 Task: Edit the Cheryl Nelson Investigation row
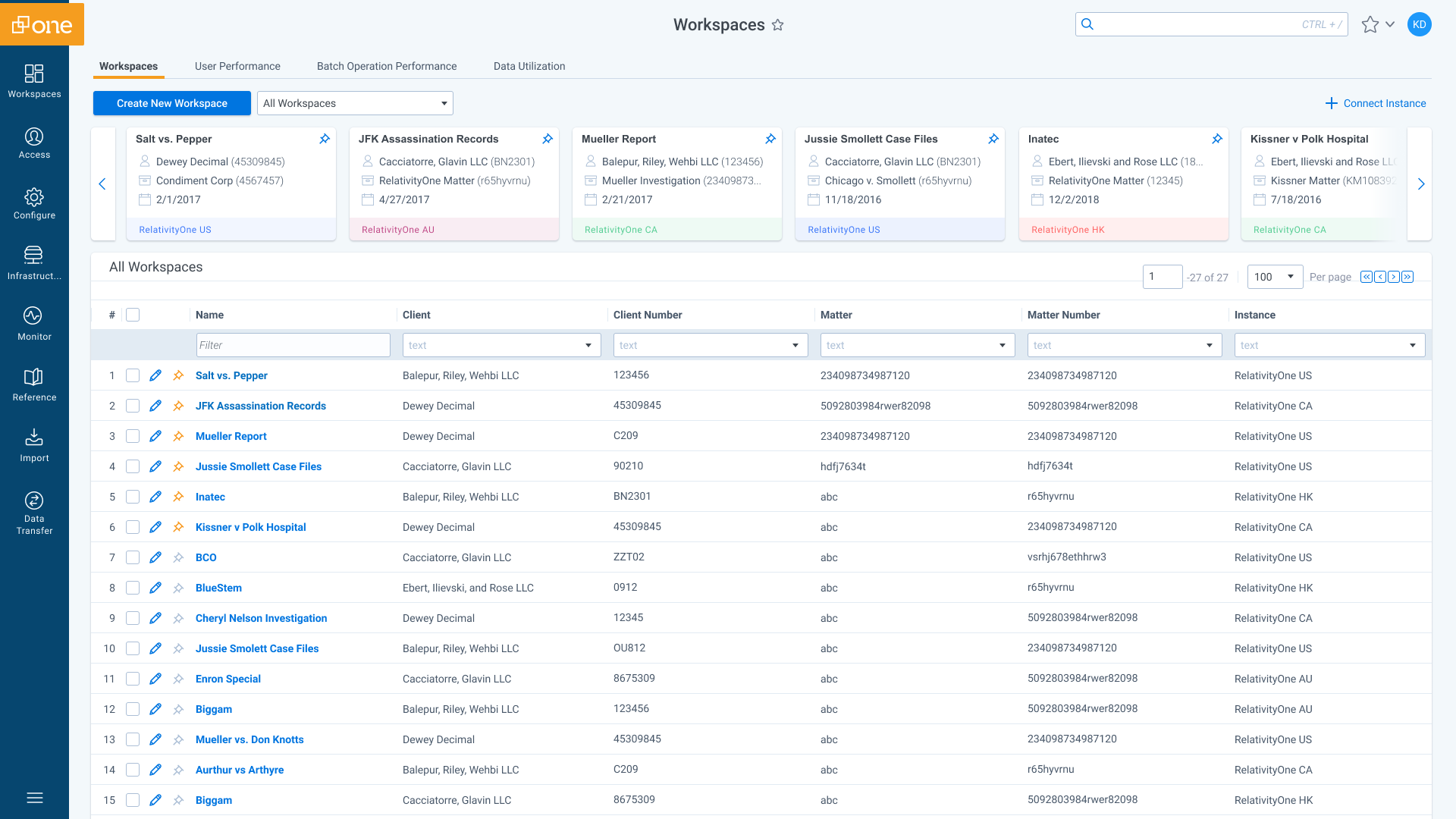(155, 618)
